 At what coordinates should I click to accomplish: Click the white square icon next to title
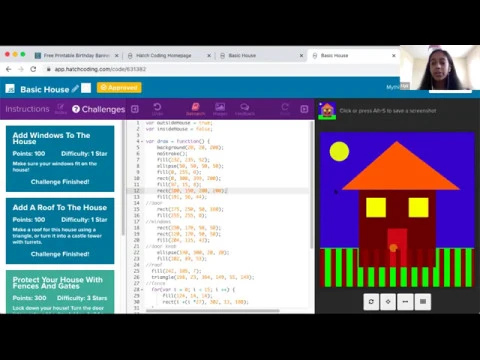[x=86, y=88]
